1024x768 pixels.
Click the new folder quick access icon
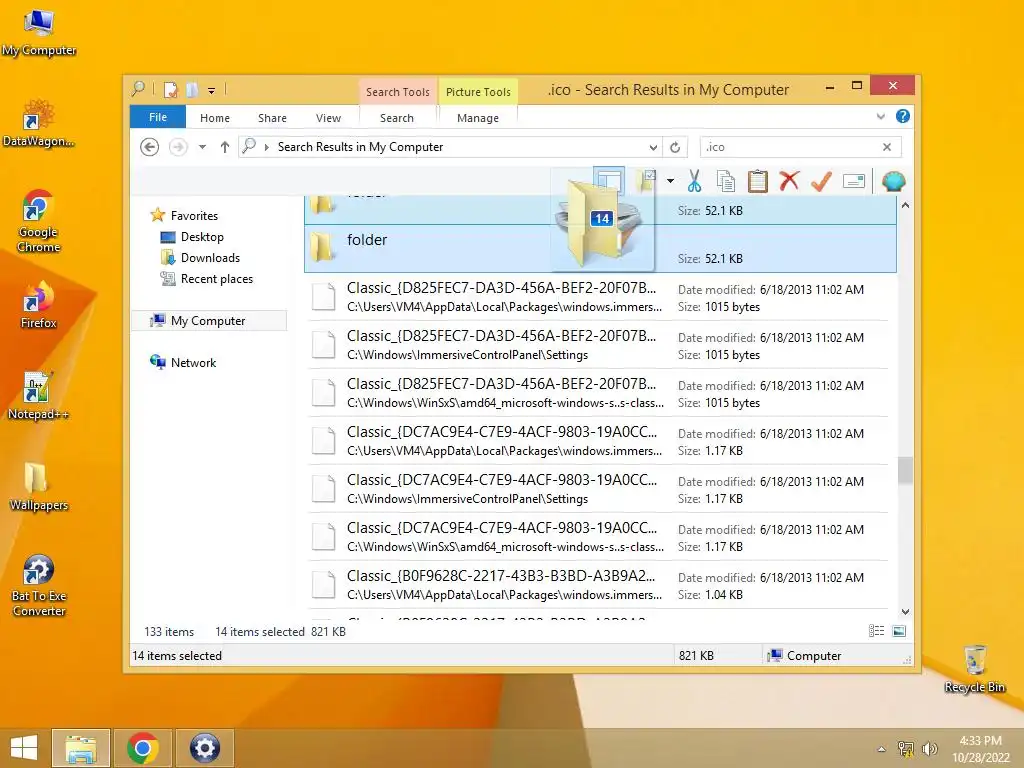click(x=192, y=89)
